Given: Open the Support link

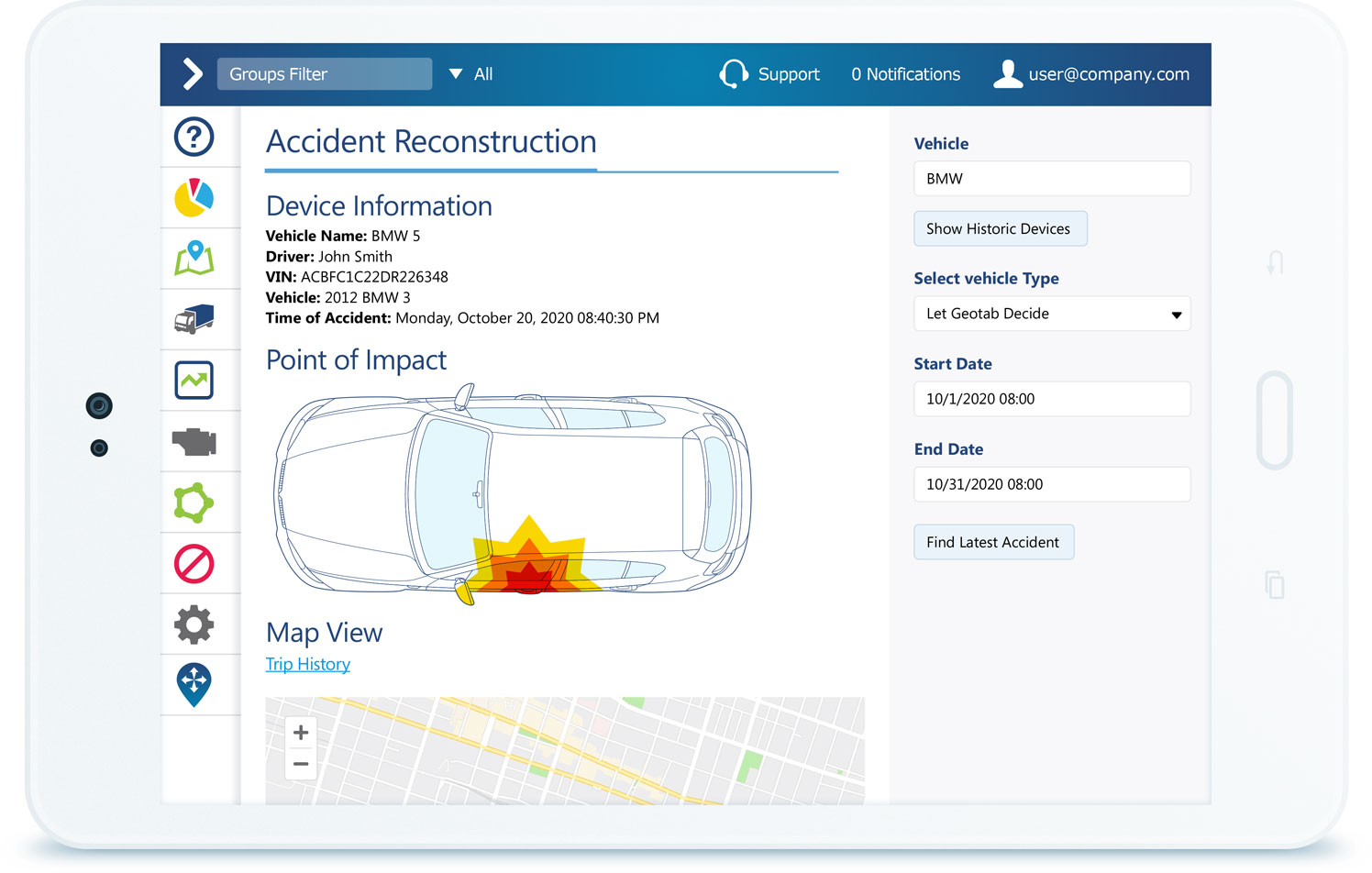Looking at the screenshot, I should (789, 74).
